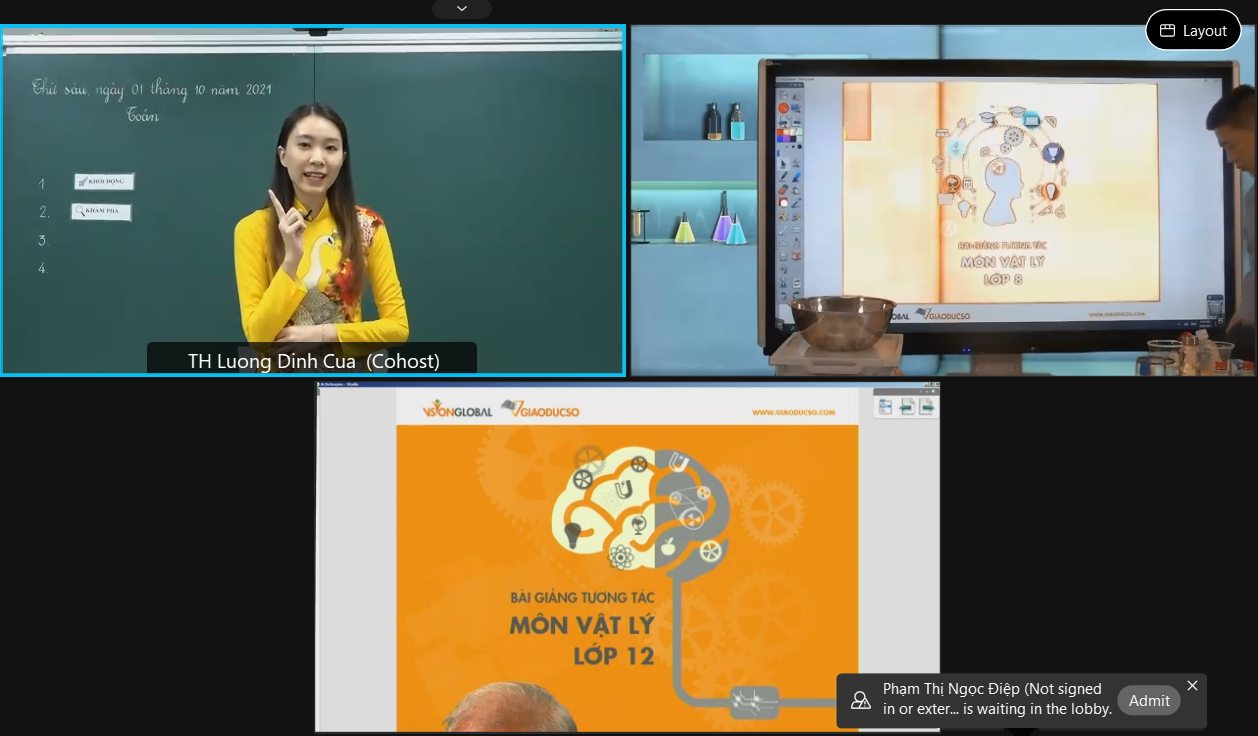Click the WWW.GIAODUCSO.COM text in shared slide
The width and height of the screenshot is (1258, 736).
click(x=793, y=412)
